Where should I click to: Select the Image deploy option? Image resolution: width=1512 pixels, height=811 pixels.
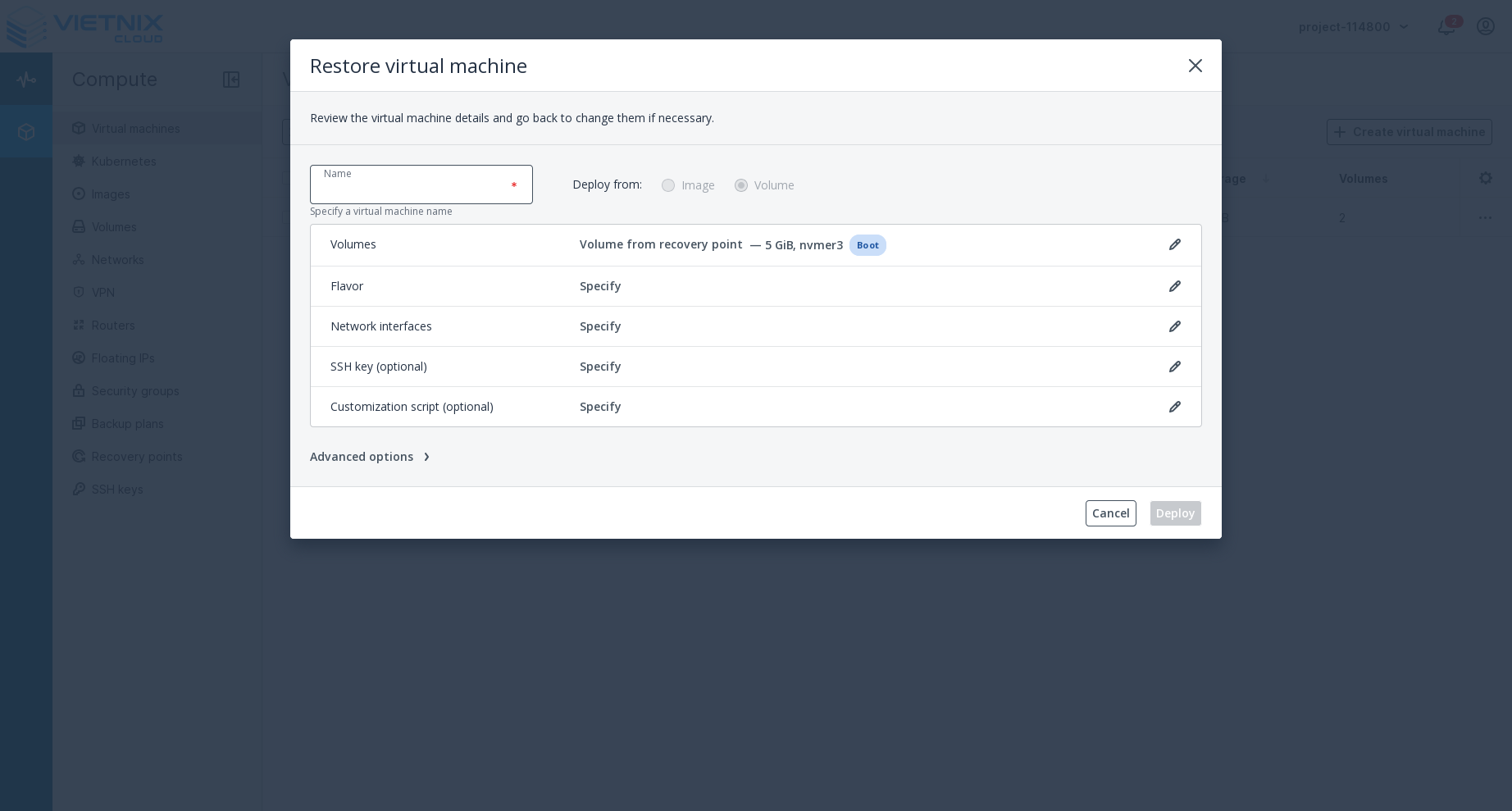[668, 185]
